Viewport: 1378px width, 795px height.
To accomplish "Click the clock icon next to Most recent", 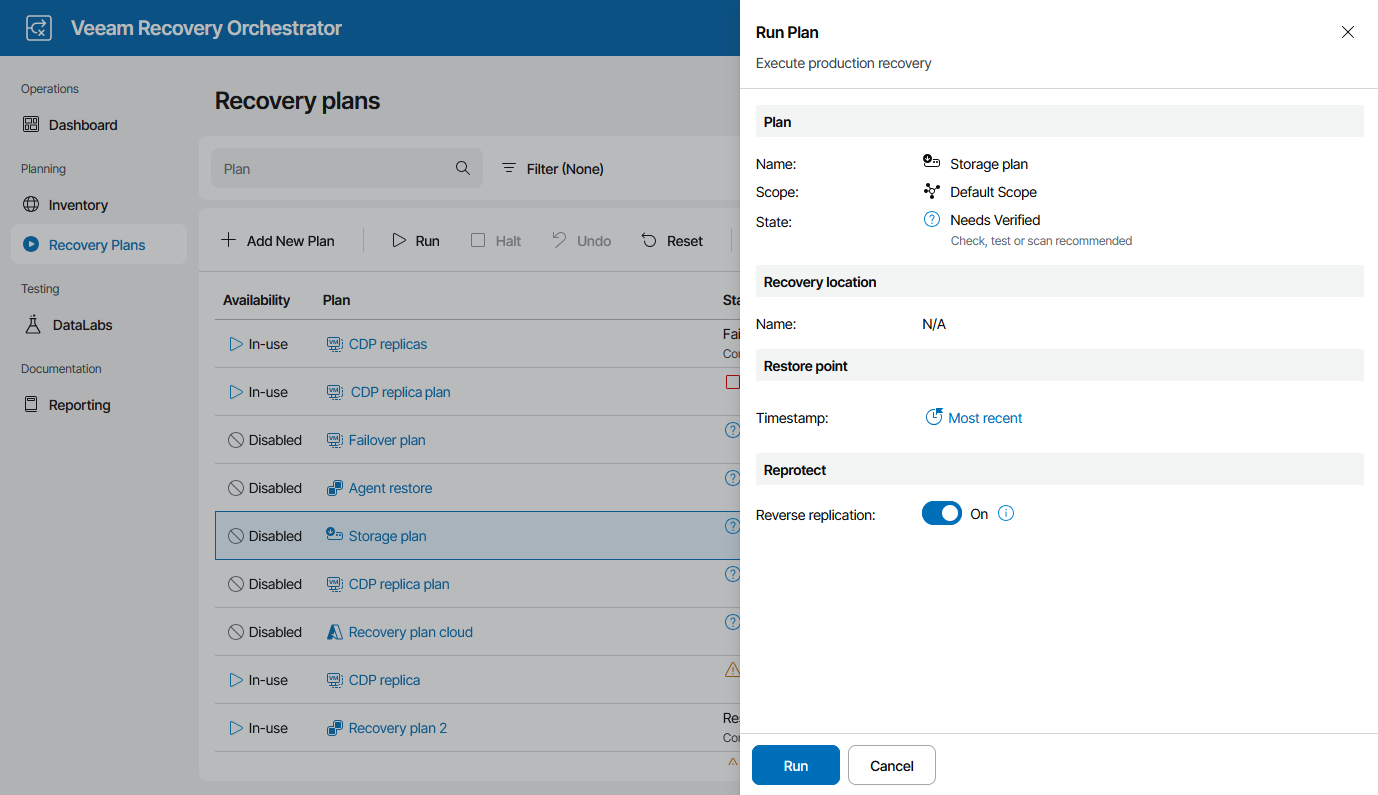I will tap(932, 417).
